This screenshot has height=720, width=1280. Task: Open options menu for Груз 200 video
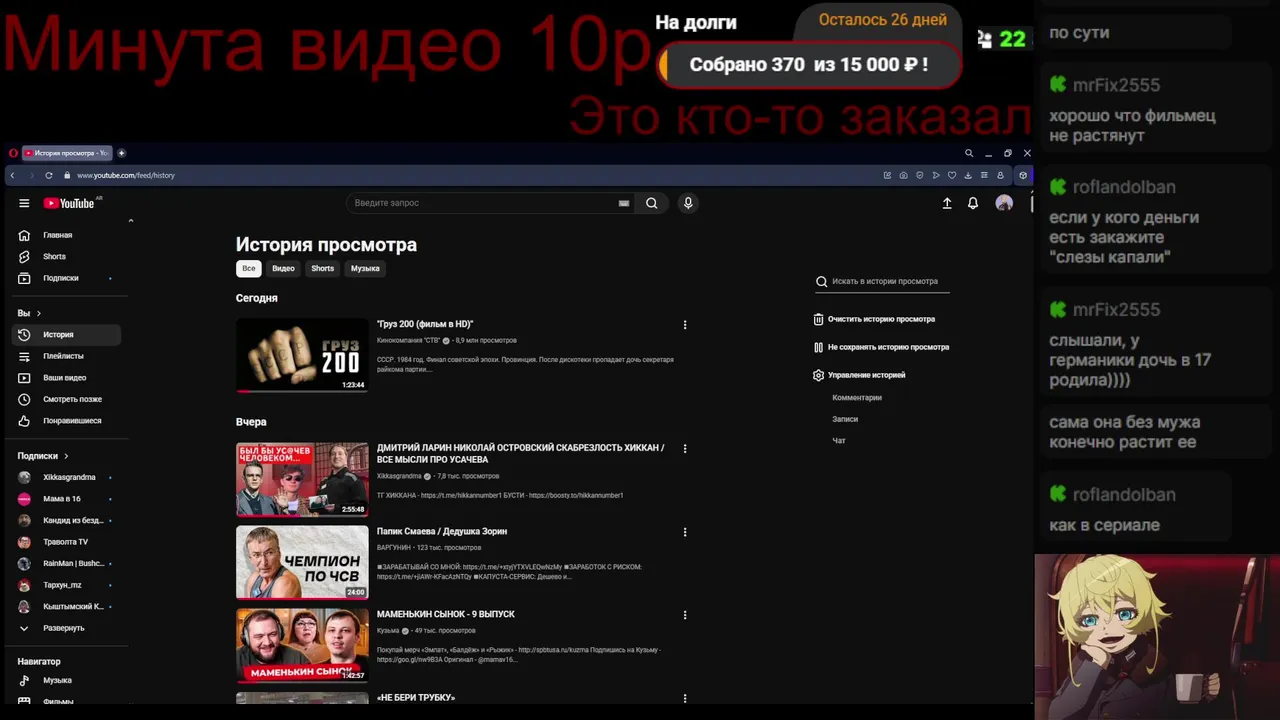685,325
